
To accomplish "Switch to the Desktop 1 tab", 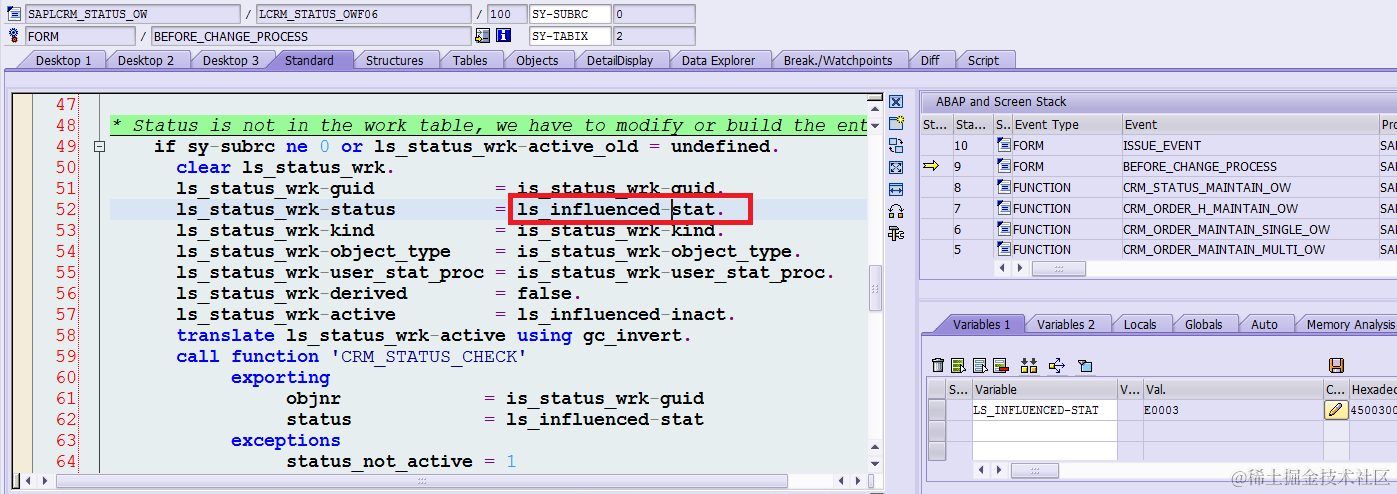I will (63, 60).
